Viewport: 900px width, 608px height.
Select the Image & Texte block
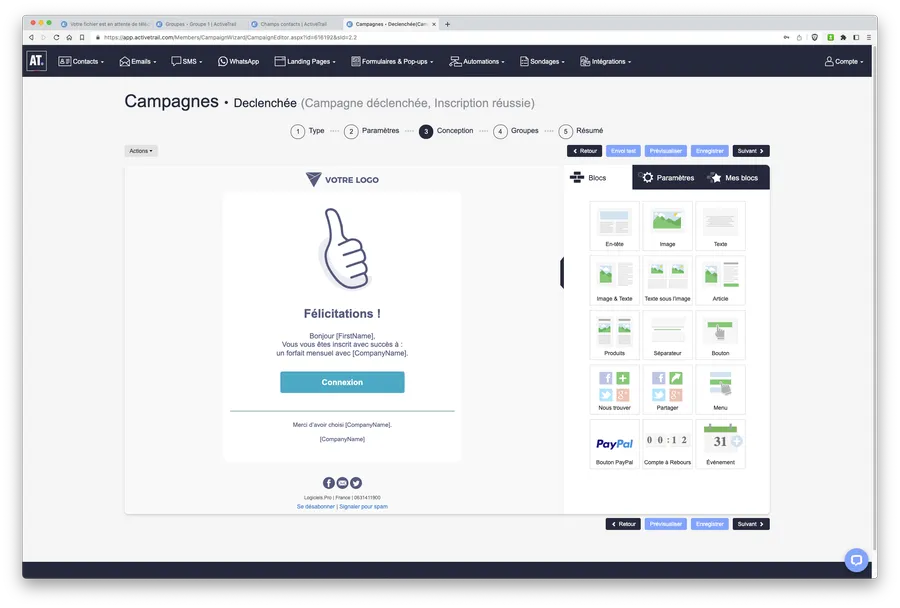pos(614,281)
